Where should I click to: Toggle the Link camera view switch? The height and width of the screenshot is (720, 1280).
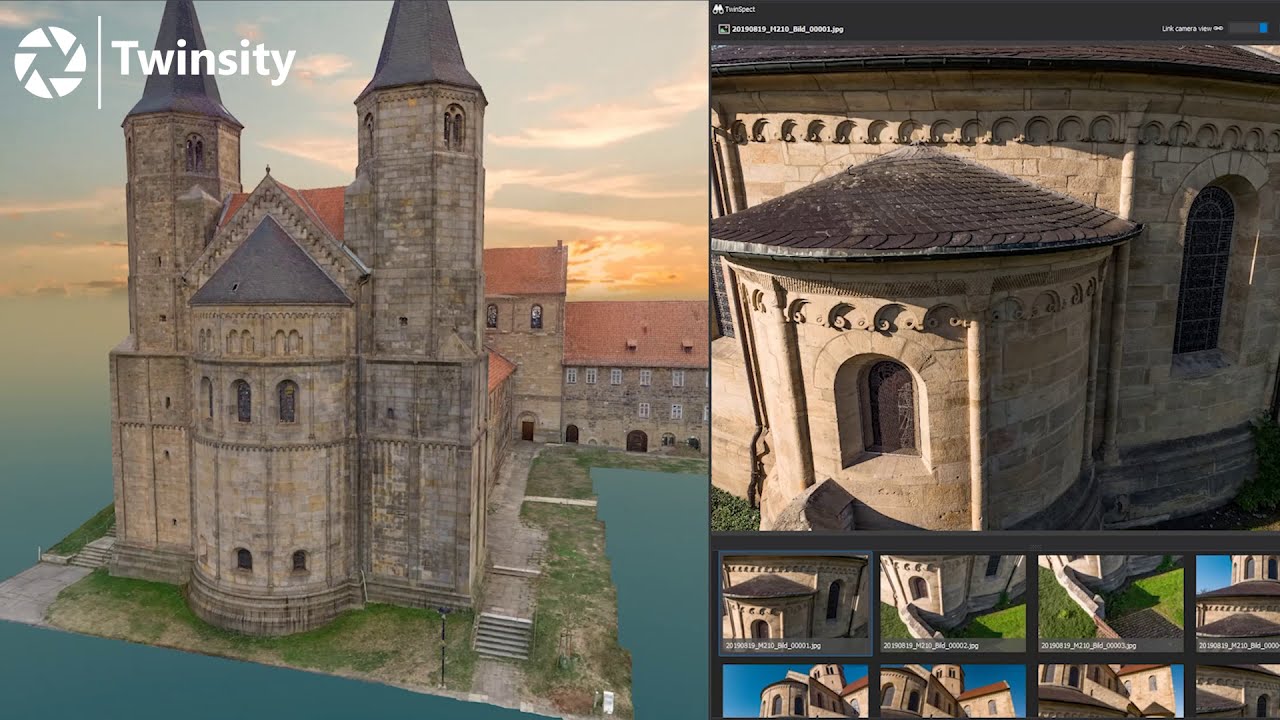[1249, 28]
